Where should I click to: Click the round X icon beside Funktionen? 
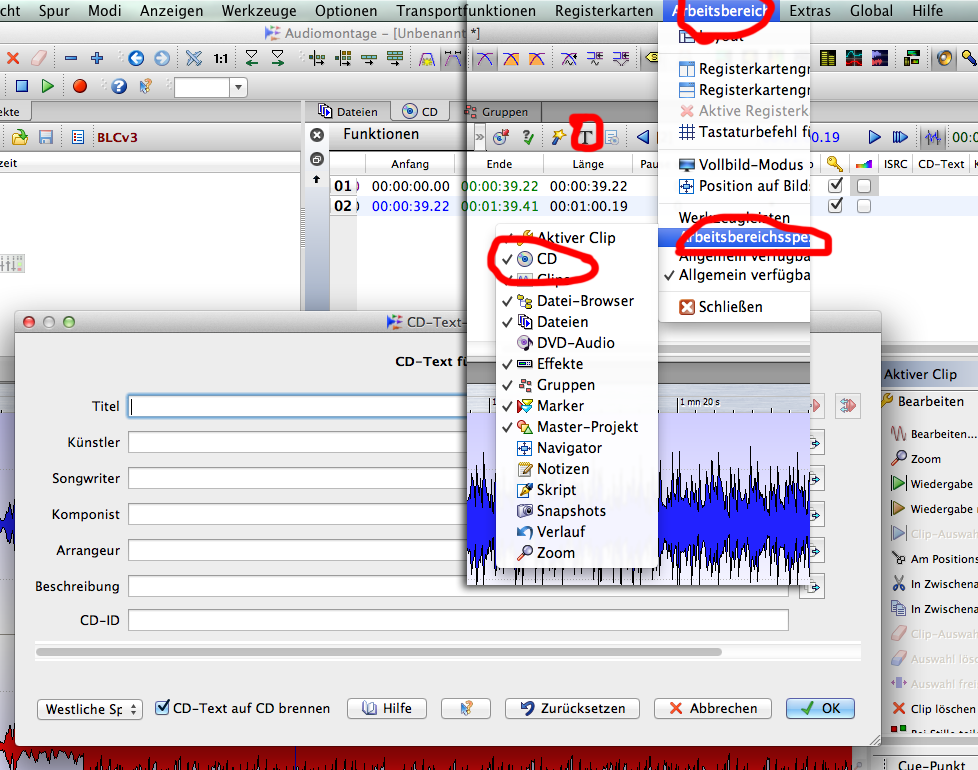pos(317,135)
